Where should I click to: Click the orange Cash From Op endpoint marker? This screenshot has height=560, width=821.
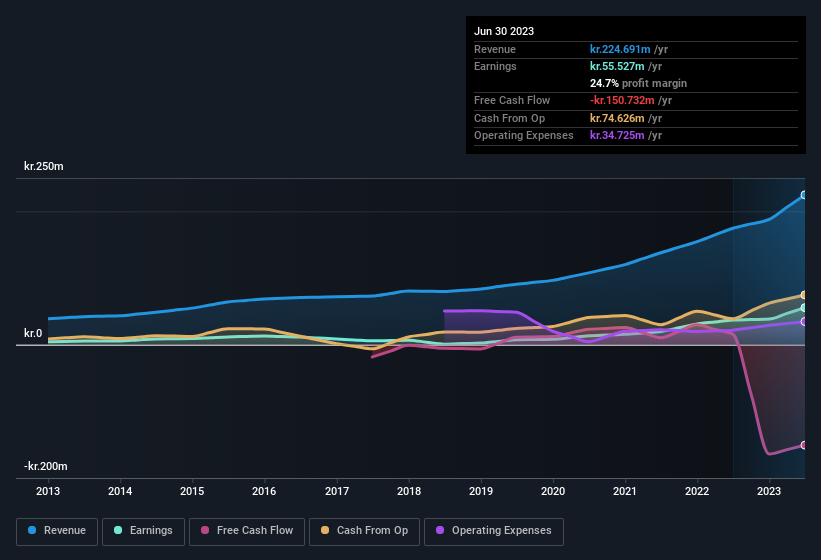click(x=804, y=295)
